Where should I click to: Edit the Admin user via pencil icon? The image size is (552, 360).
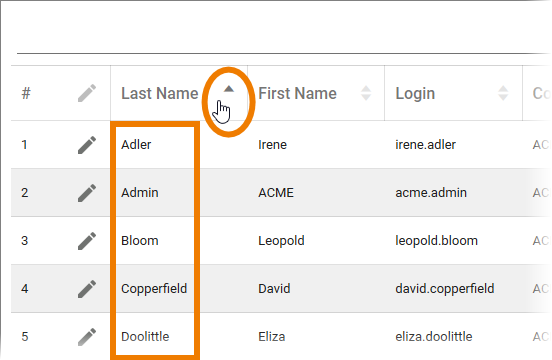(87, 192)
